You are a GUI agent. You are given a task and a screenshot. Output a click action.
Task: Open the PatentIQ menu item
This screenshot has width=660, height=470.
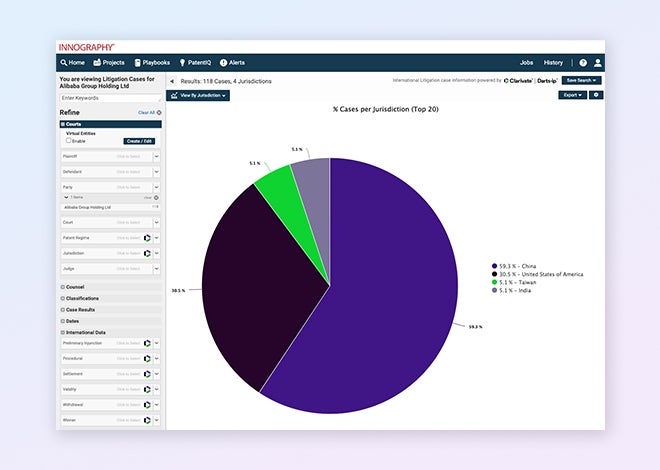pyautogui.click(x=197, y=62)
